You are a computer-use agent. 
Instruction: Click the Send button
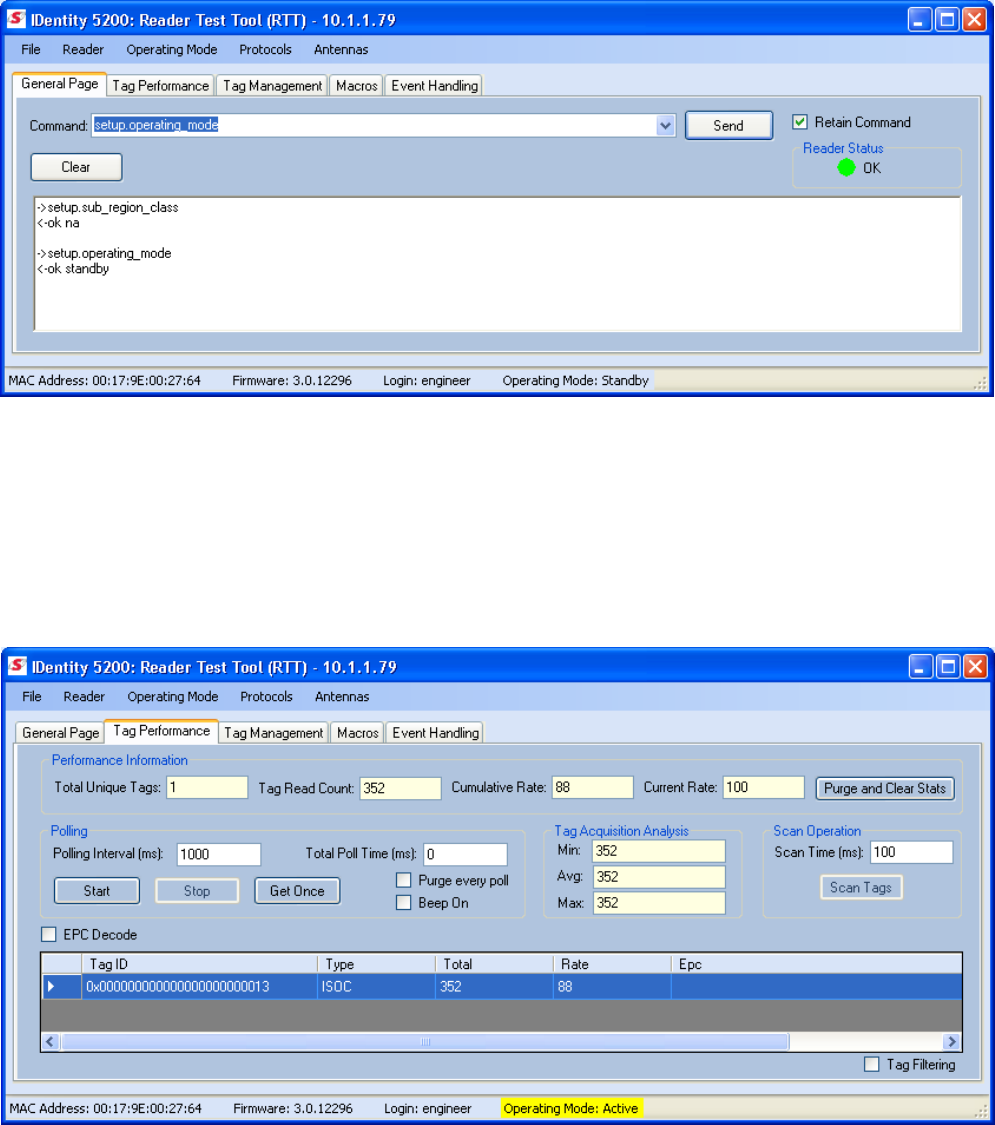[x=729, y=126]
